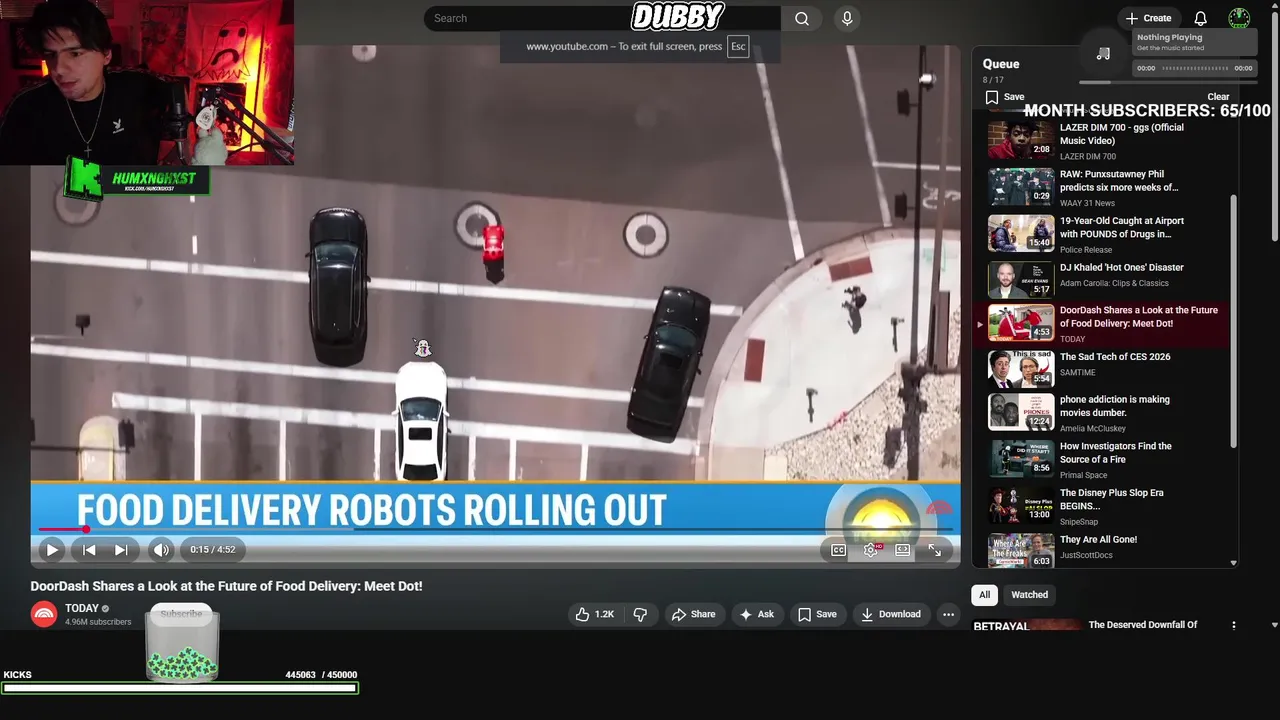The width and height of the screenshot is (1280, 720).
Task: Save the queue as playlist
Action: pyautogui.click(x=1005, y=97)
